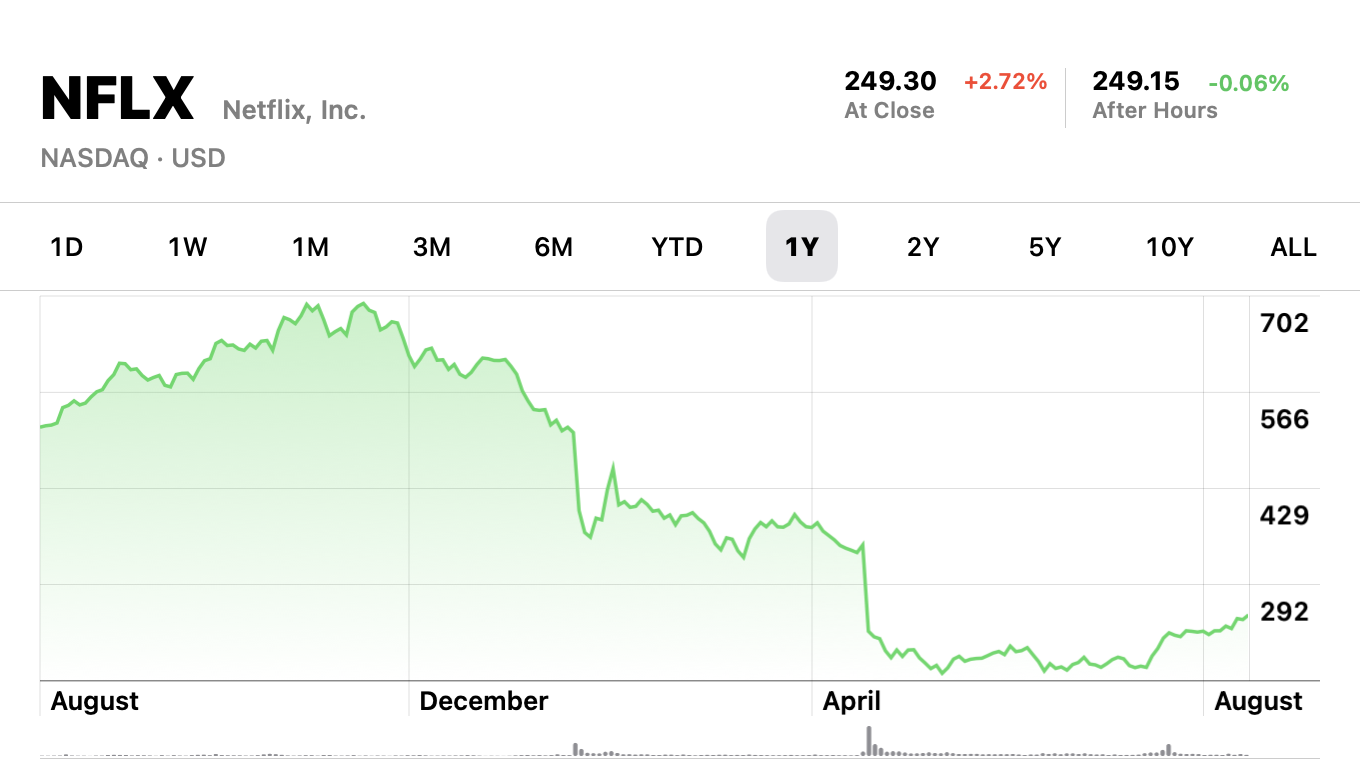This screenshot has height=780, width=1370.
Task: Click the NASDAQ · USD exchange label
Action: pos(133,158)
